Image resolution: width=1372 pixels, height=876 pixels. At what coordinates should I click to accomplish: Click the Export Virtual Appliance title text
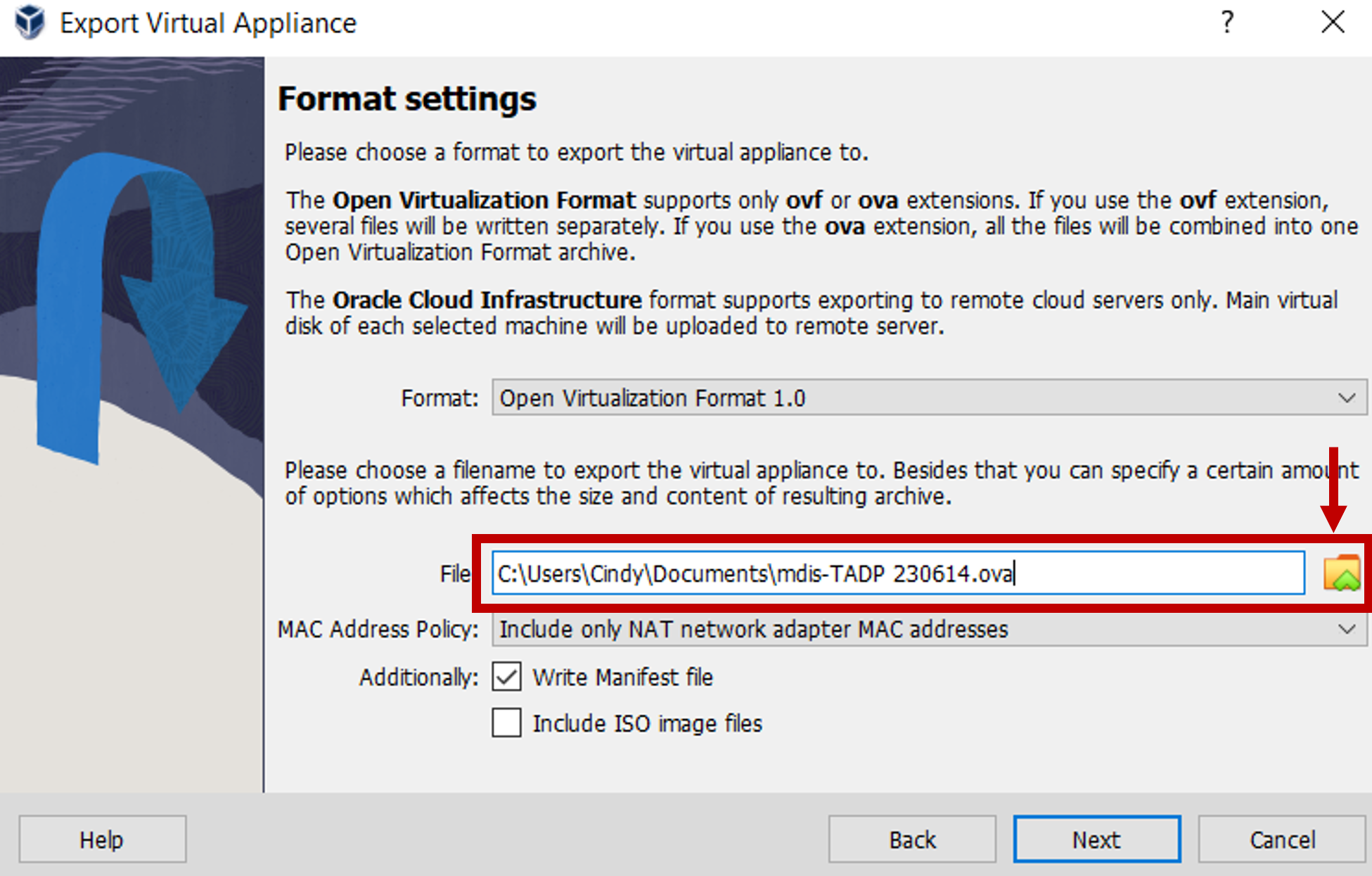click(208, 23)
